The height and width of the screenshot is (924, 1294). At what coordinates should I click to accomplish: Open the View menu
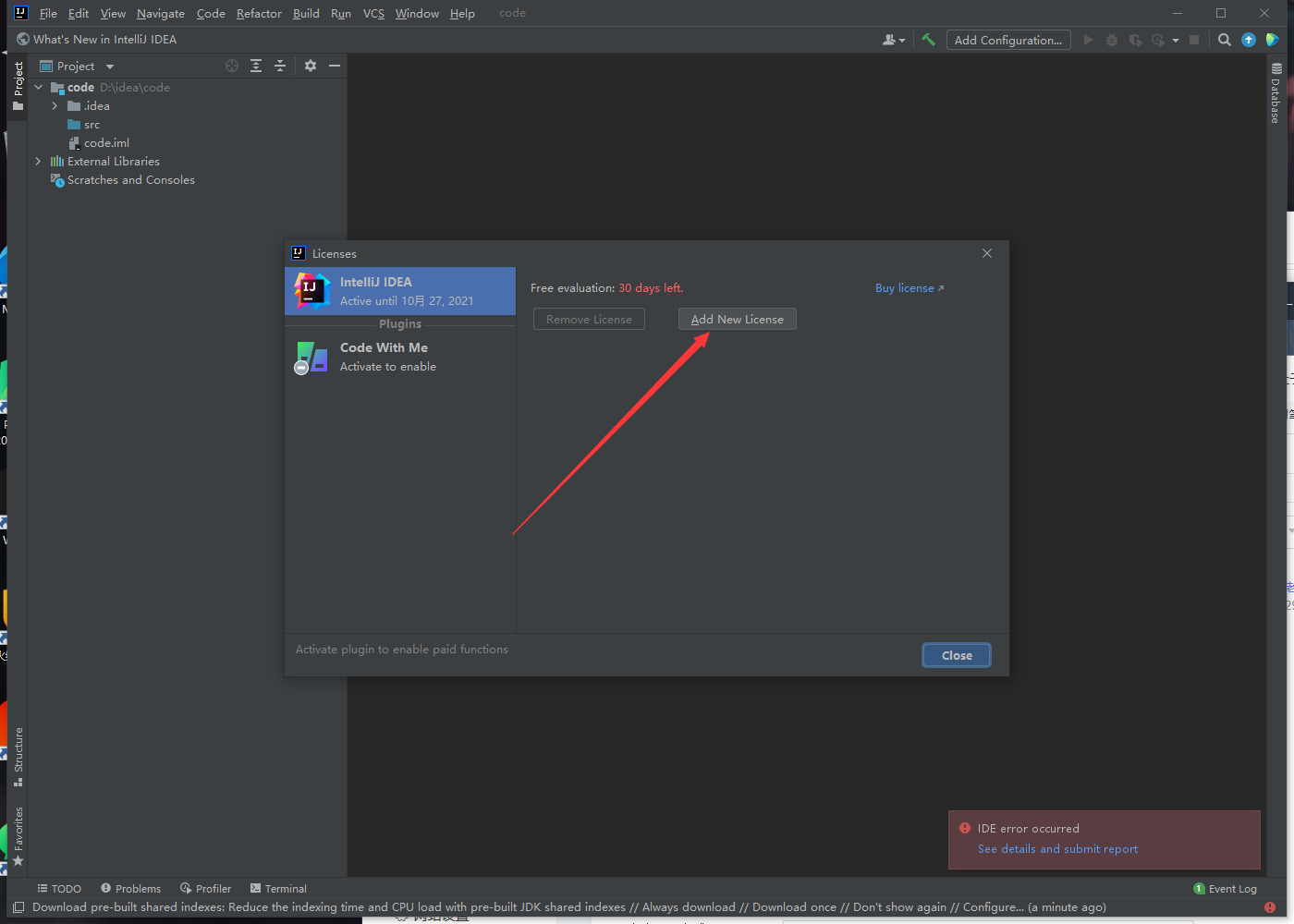113,14
